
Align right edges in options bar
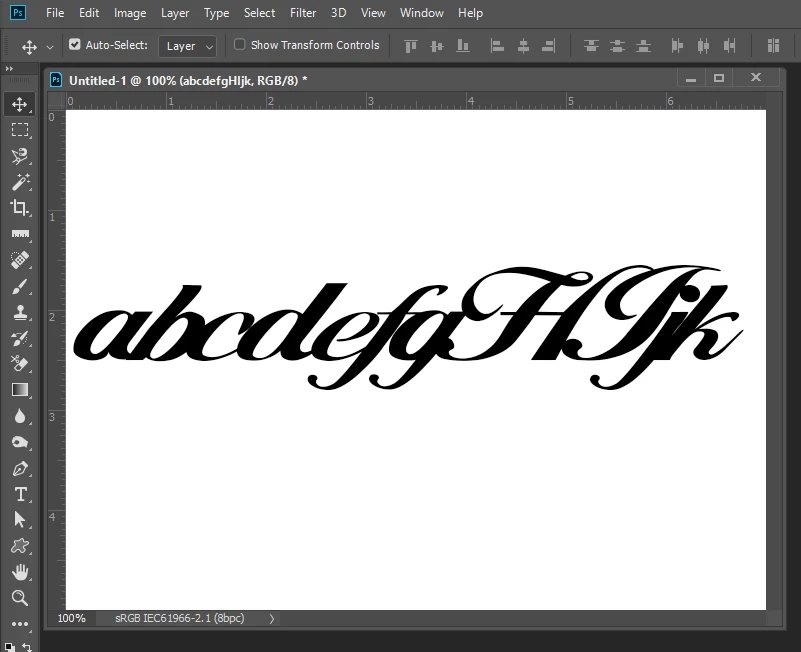coord(549,46)
